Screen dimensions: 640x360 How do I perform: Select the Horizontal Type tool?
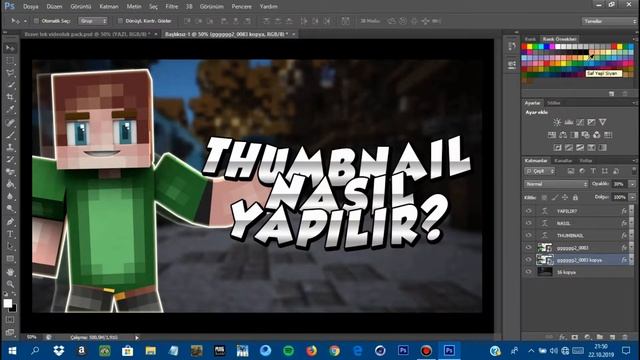[10, 234]
